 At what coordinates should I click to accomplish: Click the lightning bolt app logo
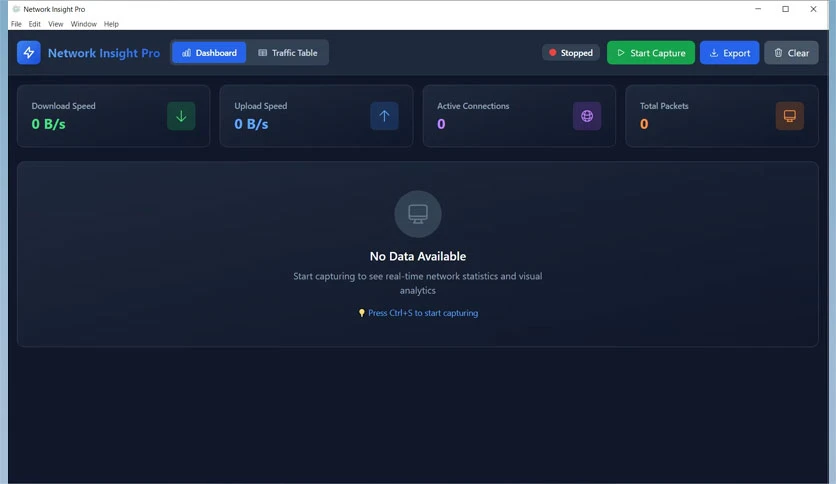tap(29, 53)
